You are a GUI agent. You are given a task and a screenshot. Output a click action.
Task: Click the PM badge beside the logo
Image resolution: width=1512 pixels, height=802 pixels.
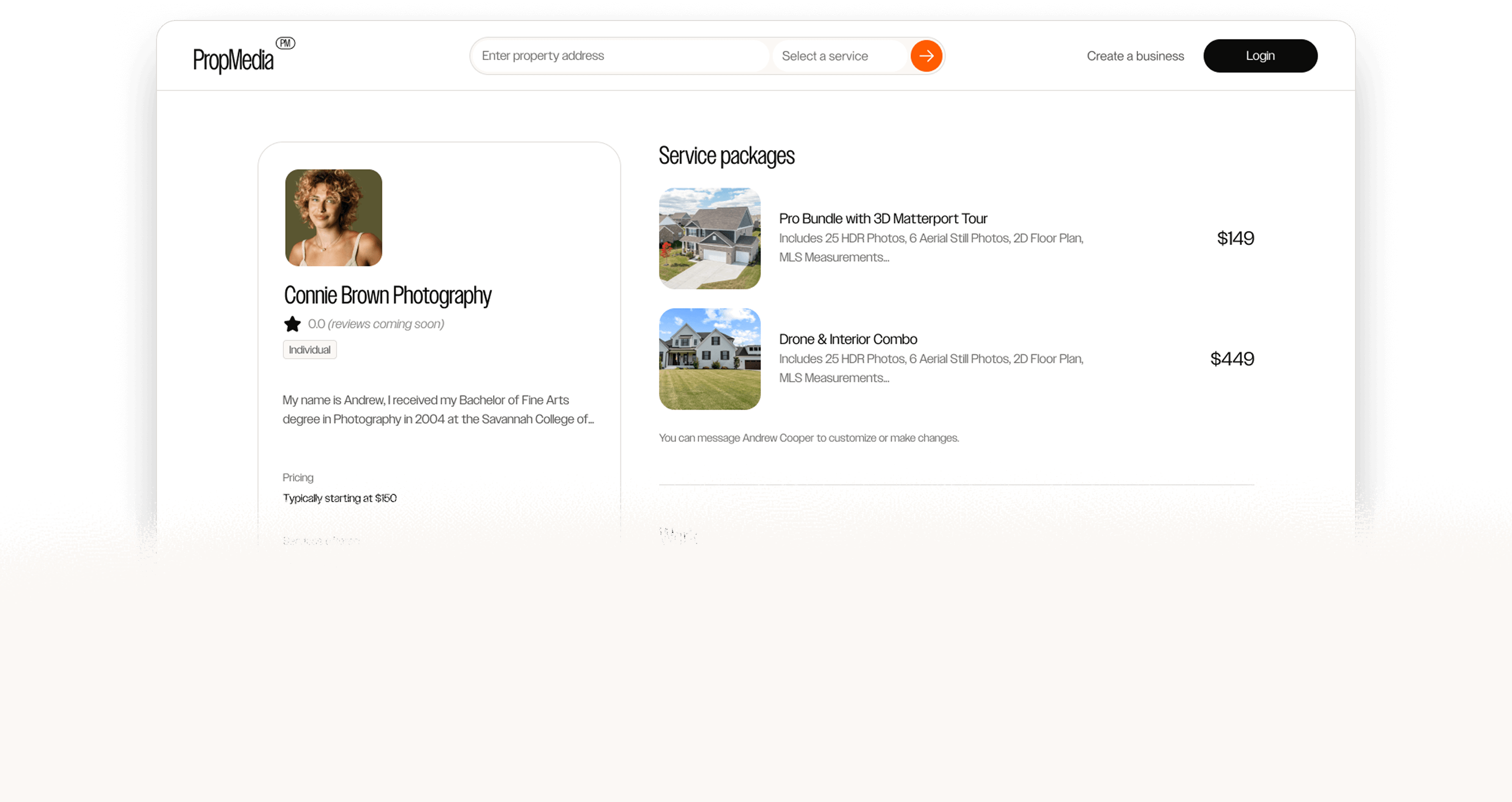(x=285, y=43)
